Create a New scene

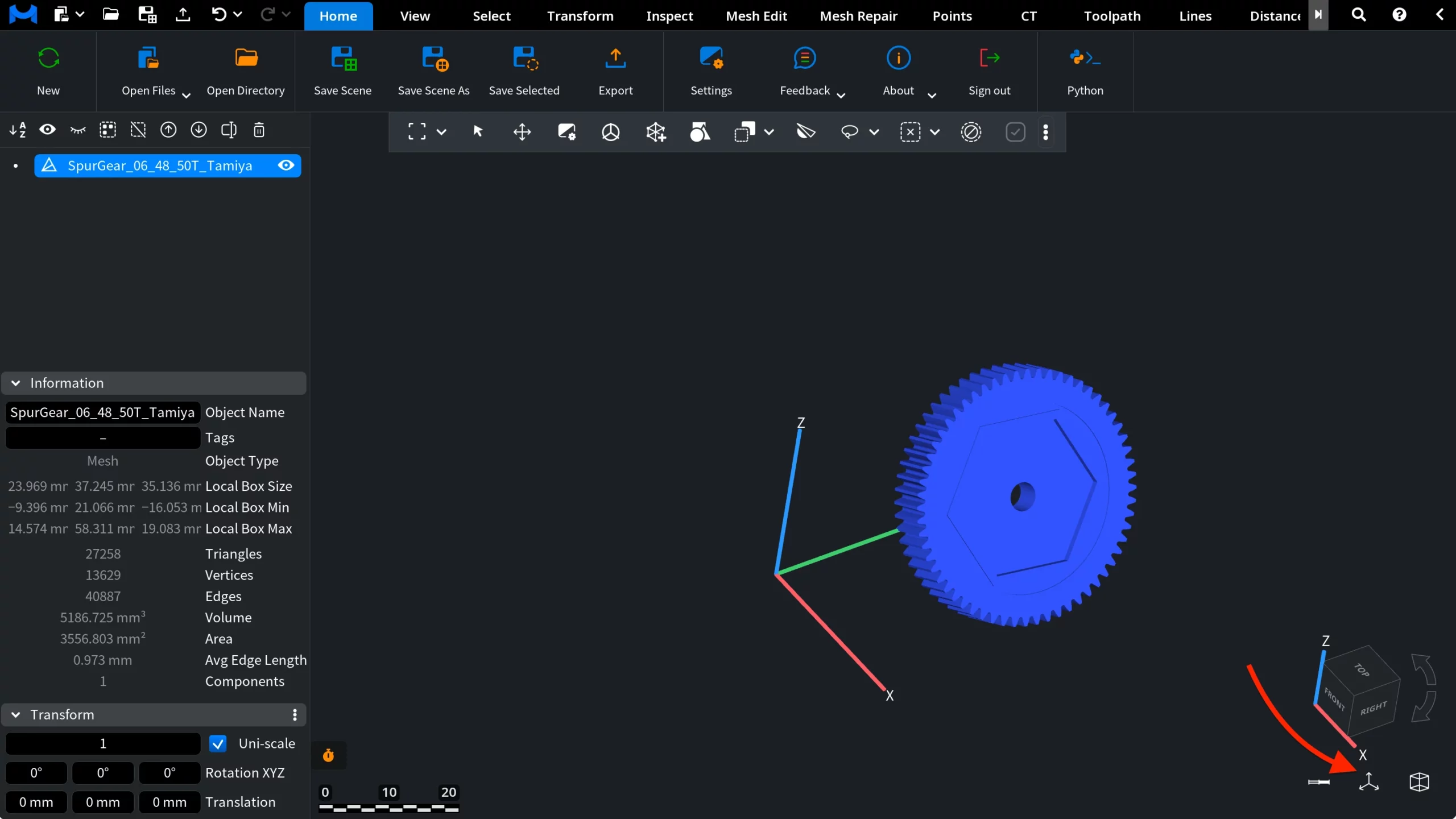coord(48,71)
